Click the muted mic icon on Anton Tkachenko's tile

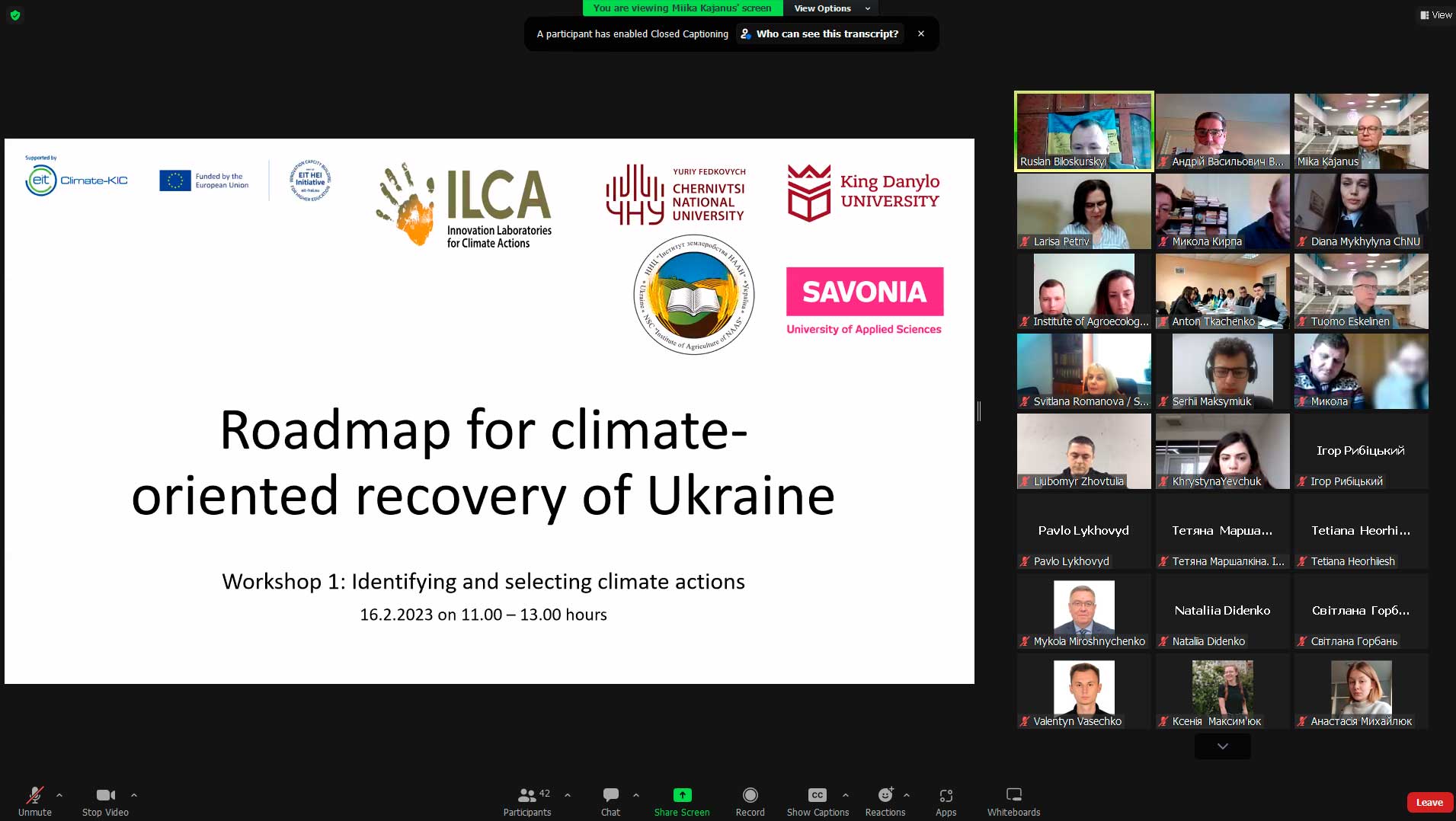click(x=1164, y=321)
